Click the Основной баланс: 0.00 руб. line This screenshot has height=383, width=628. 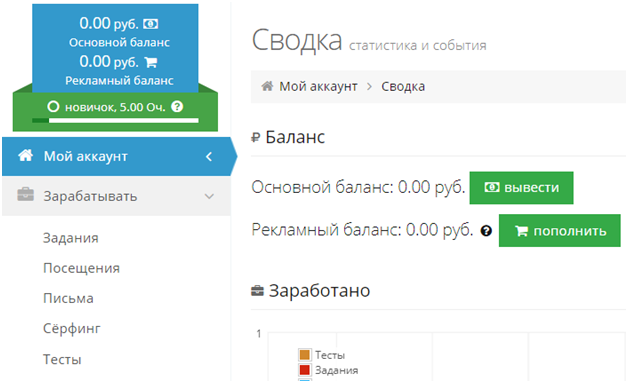358,187
